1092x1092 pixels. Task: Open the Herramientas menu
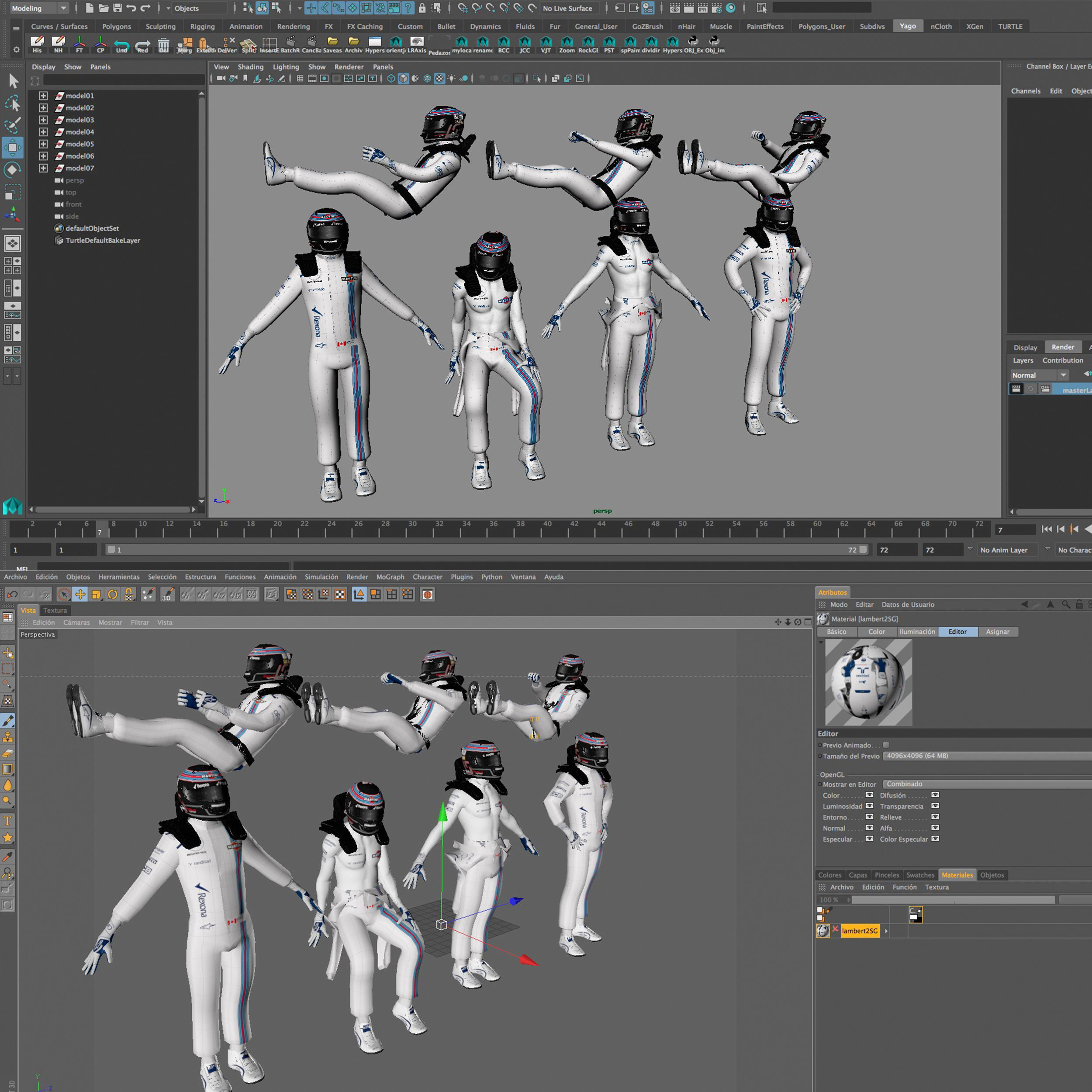click(x=119, y=577)
